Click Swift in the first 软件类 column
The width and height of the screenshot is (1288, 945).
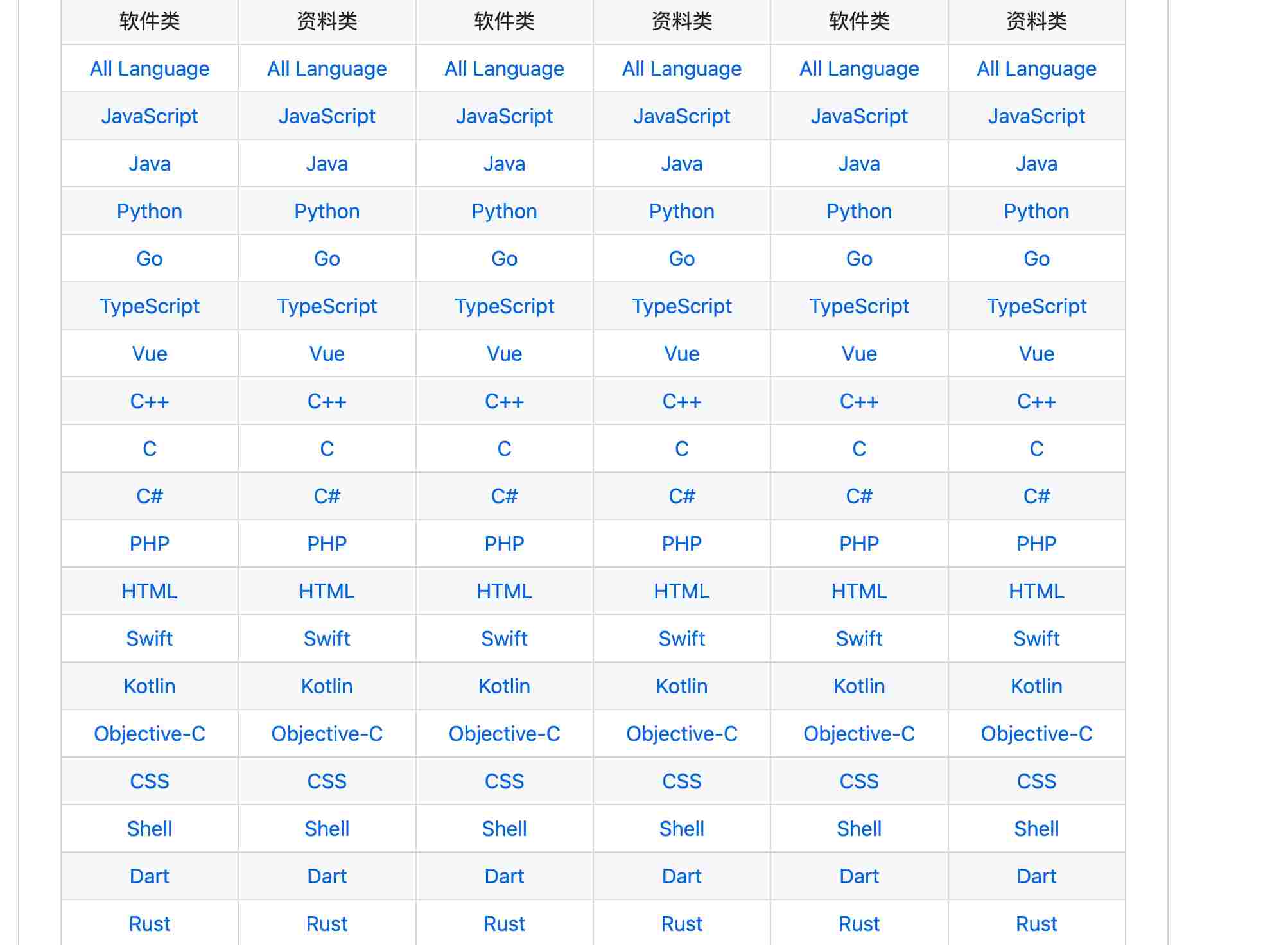[x=150, y=639]
